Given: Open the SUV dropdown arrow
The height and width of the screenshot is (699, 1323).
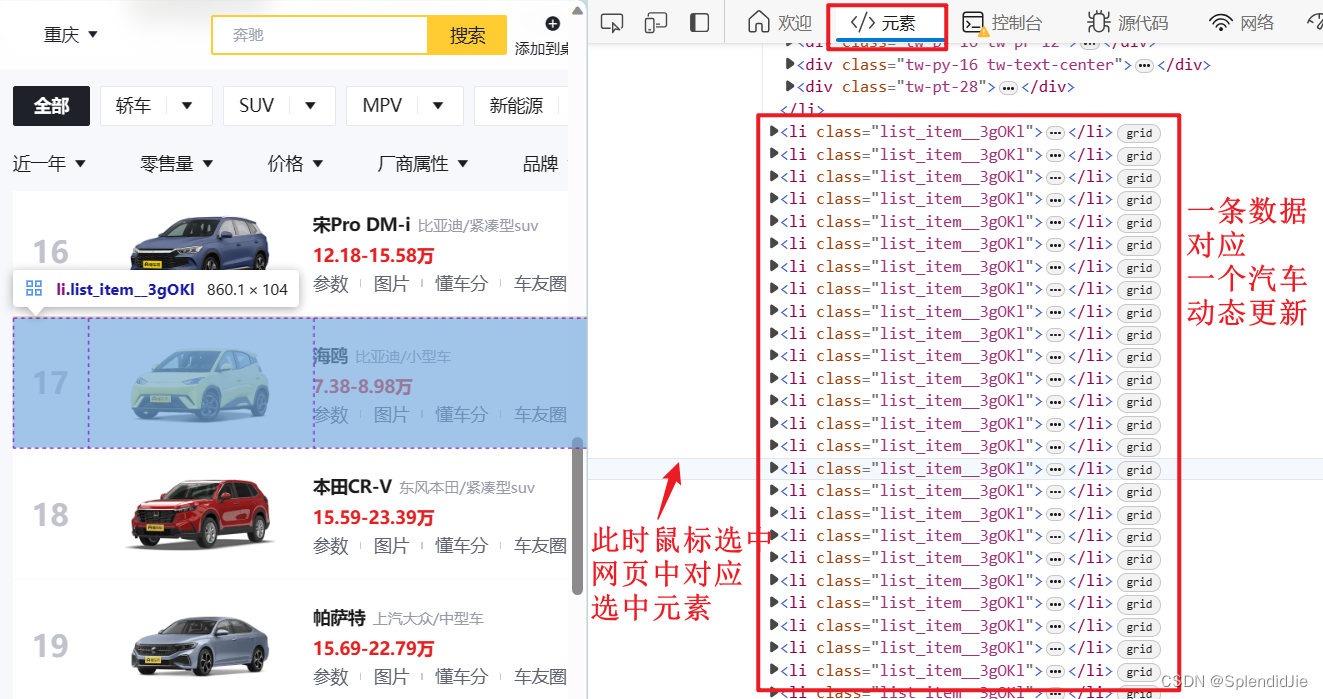Looking at the screenshot, I should click(310, 105).
